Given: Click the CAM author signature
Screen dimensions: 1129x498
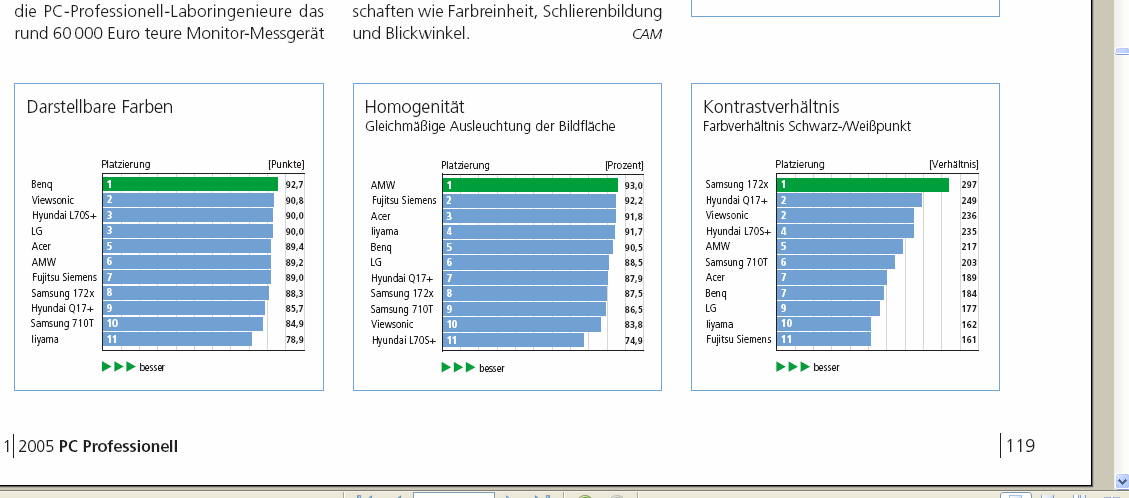Looking at the screenshot, I should 647,34.
